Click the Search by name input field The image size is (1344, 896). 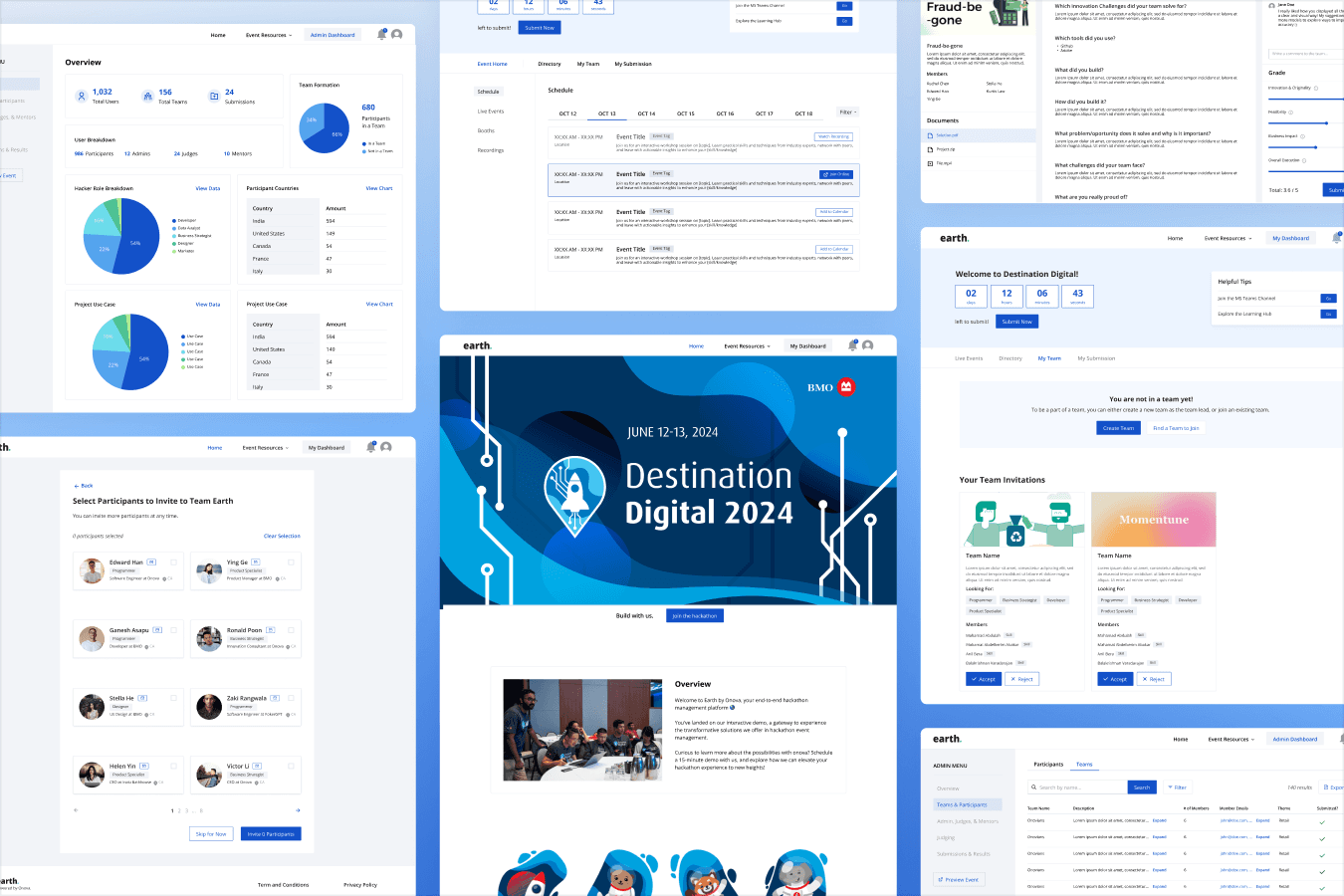pos(1078,787)
